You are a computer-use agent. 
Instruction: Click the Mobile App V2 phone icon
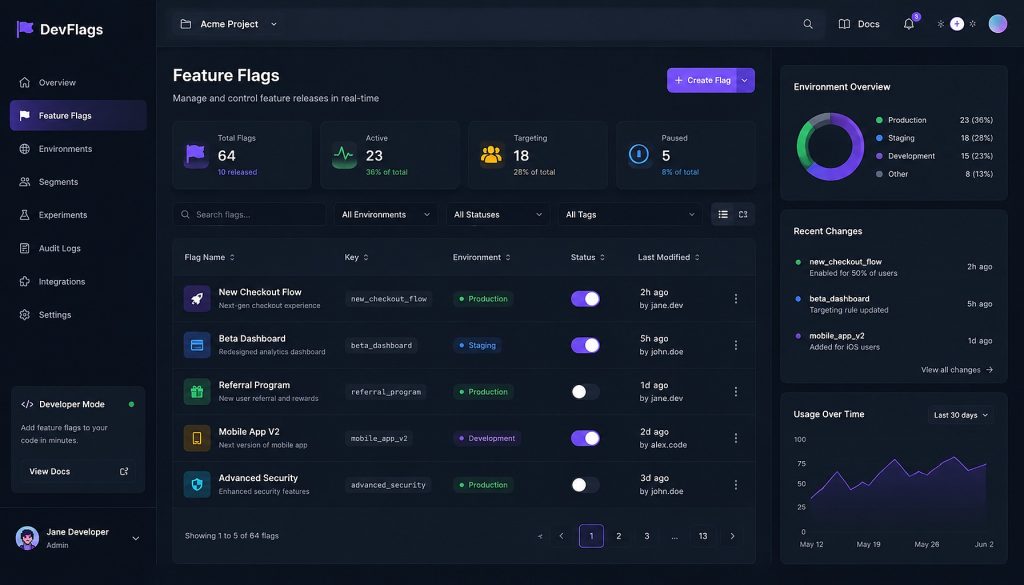197,438
